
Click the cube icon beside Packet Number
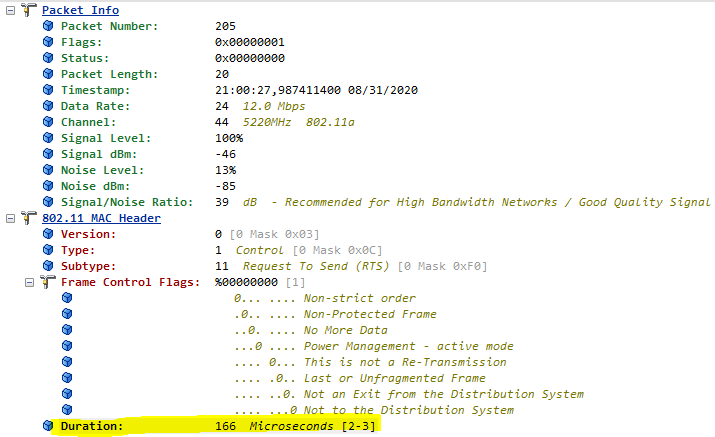point(48,26)
